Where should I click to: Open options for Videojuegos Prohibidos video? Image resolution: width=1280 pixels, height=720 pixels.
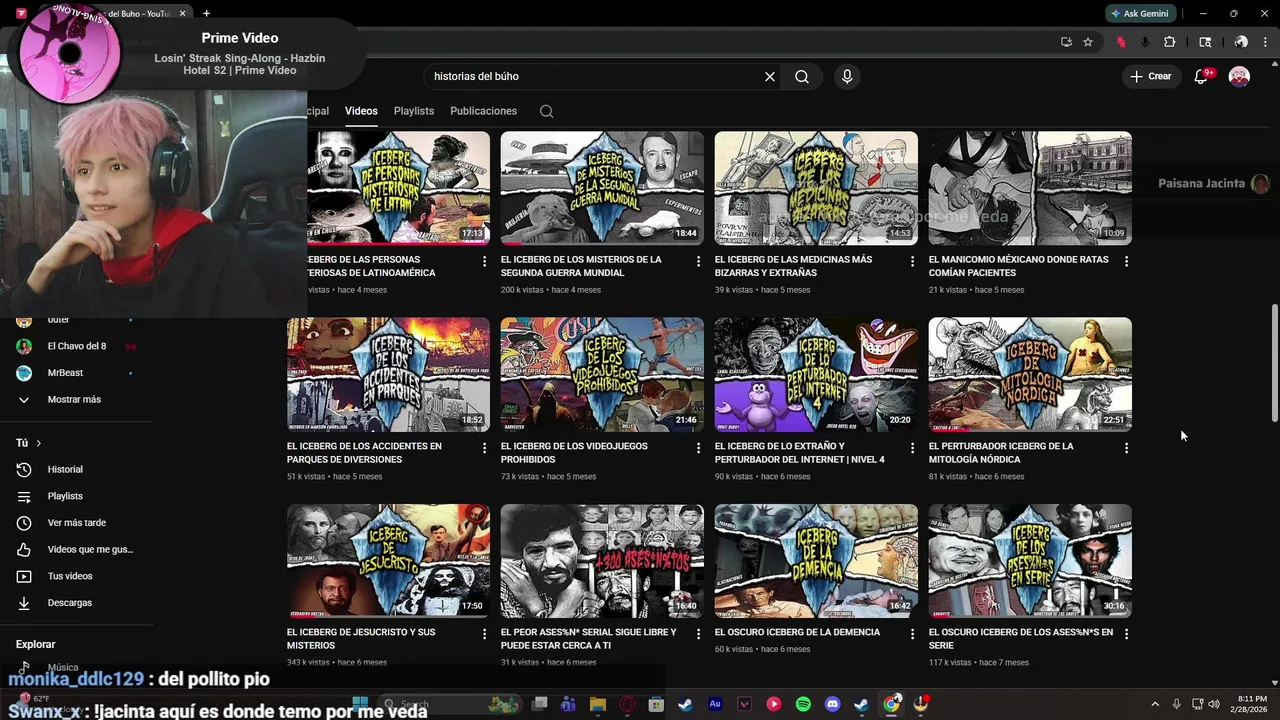(x=698, y=448)
